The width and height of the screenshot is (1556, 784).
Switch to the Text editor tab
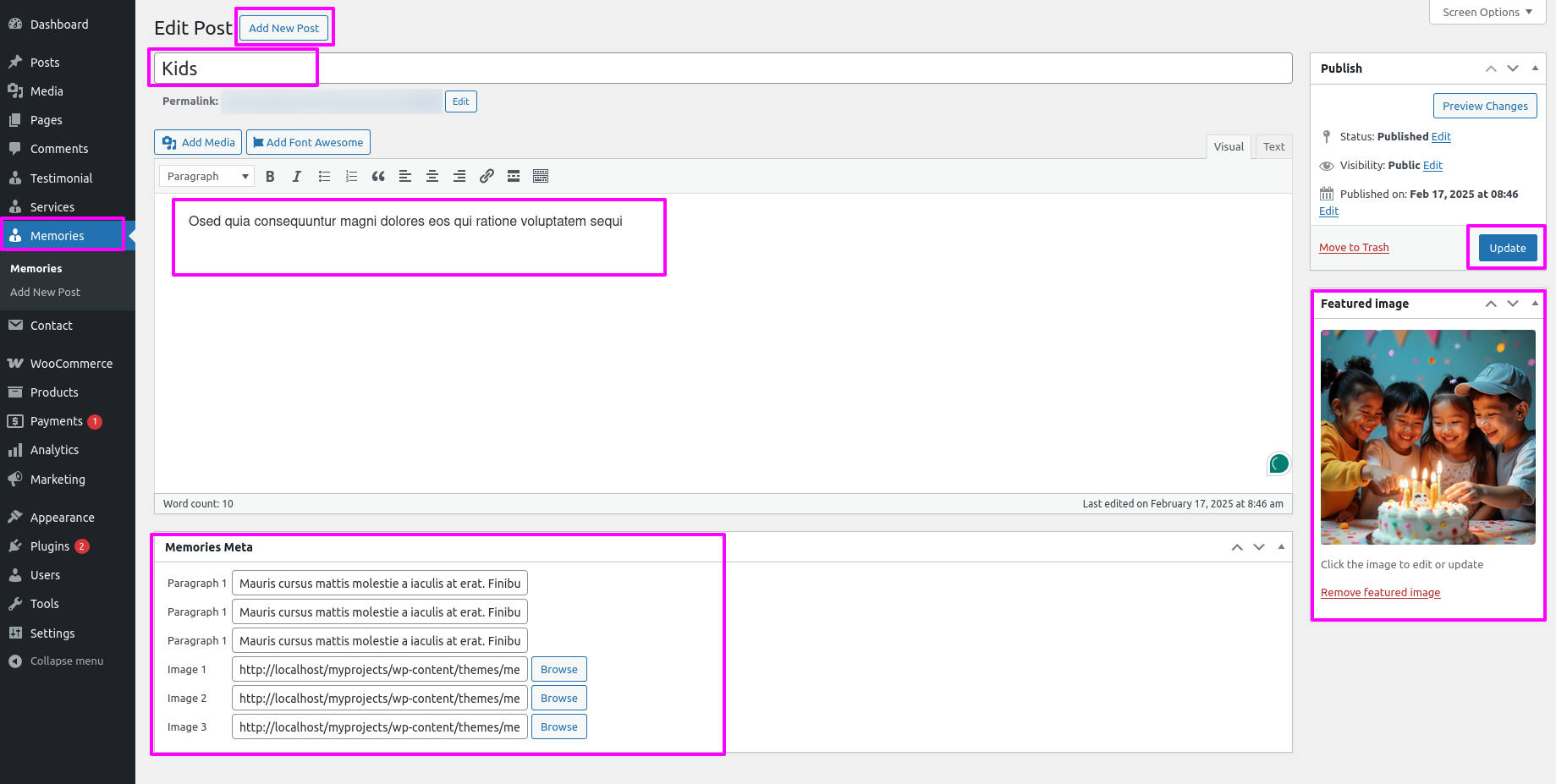point(1273,146)
